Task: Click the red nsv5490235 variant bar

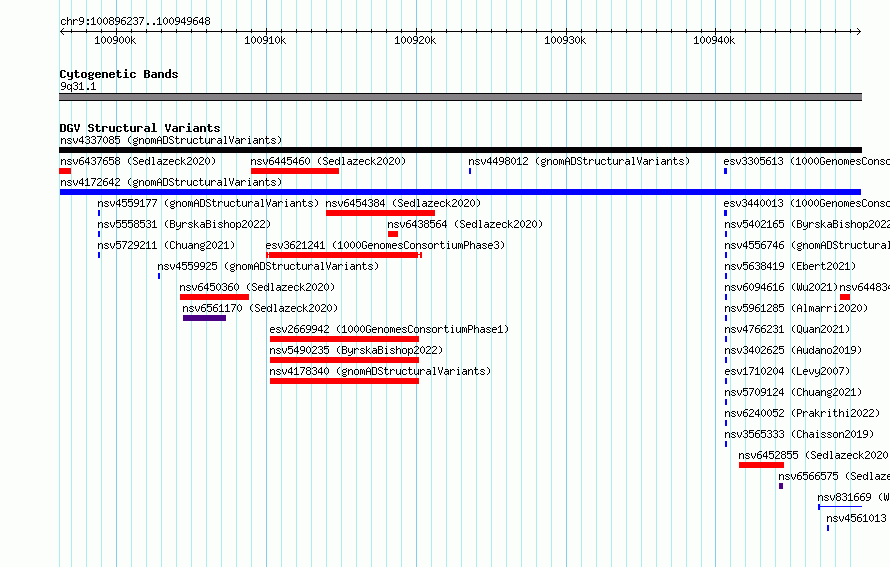Action: (345, 360)
